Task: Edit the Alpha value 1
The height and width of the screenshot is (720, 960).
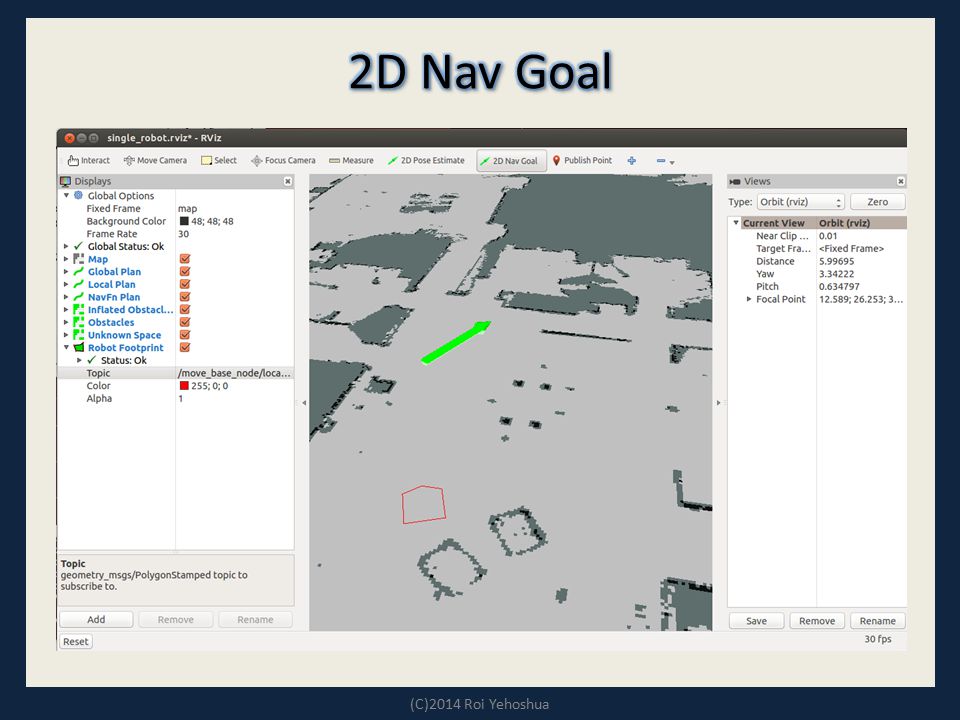Action: click(181, 399)
